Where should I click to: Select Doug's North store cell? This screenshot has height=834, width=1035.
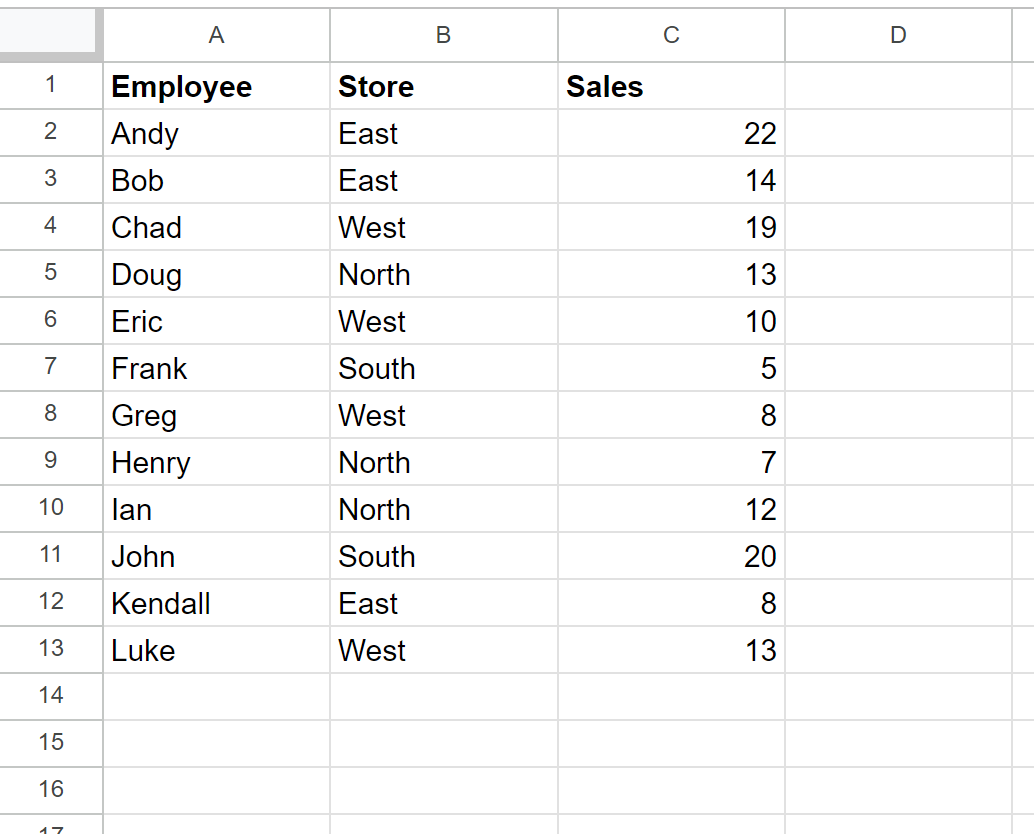(x=443, y=275)
